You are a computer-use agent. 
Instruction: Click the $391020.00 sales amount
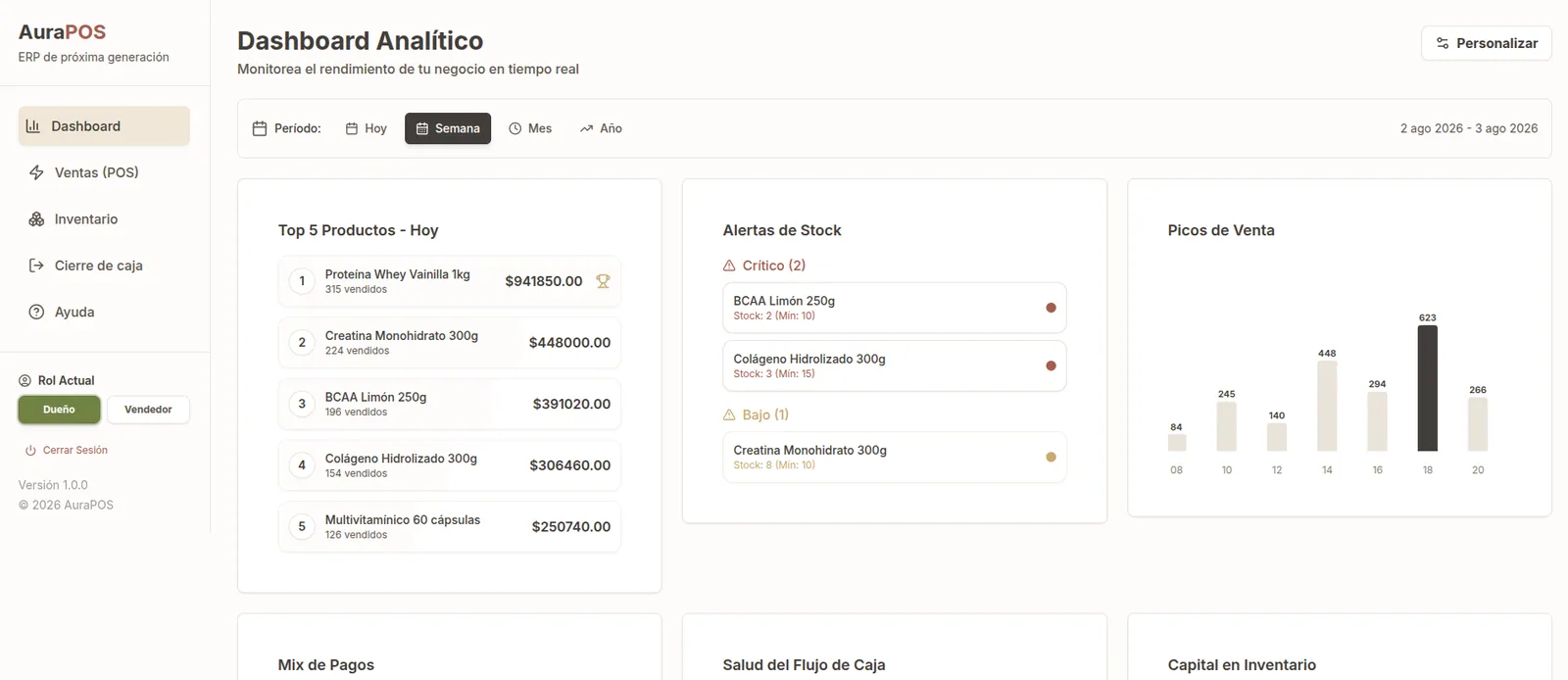pyautogui.click(x=571, y=404)
